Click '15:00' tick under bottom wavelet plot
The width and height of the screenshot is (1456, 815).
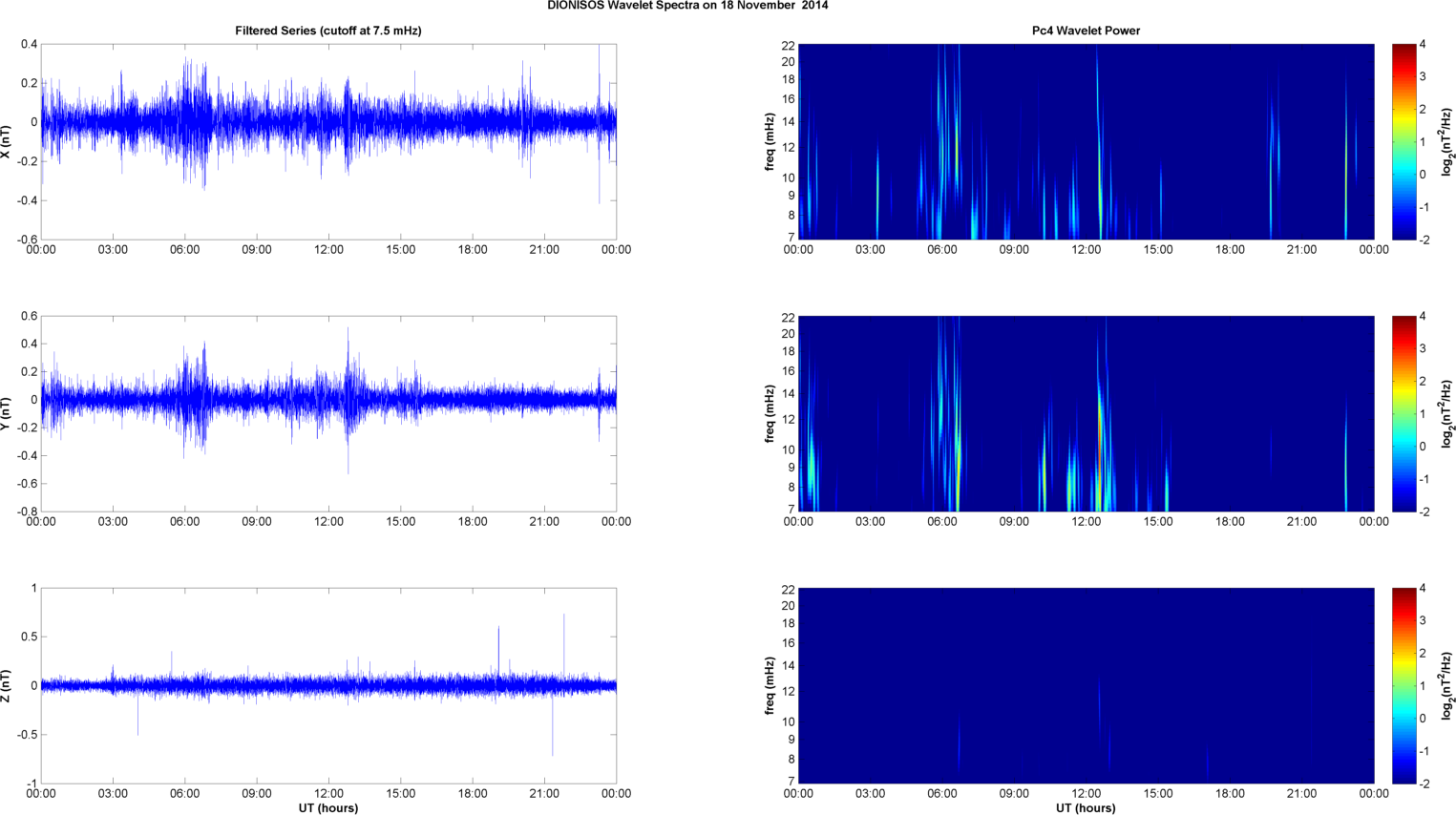pyautogui.click(x=1158, y=794)
